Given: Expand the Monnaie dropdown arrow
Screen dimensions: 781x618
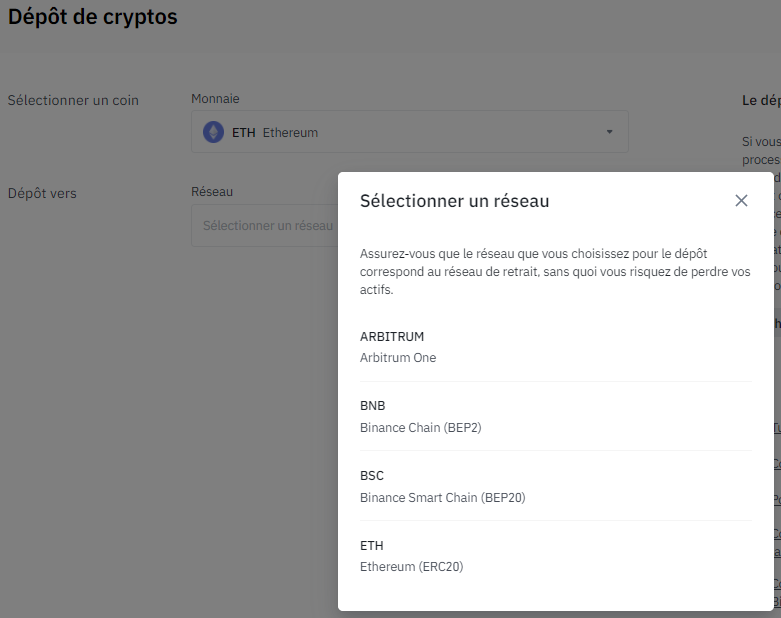Looking at the screenshot, I should (x=609, y=132).
